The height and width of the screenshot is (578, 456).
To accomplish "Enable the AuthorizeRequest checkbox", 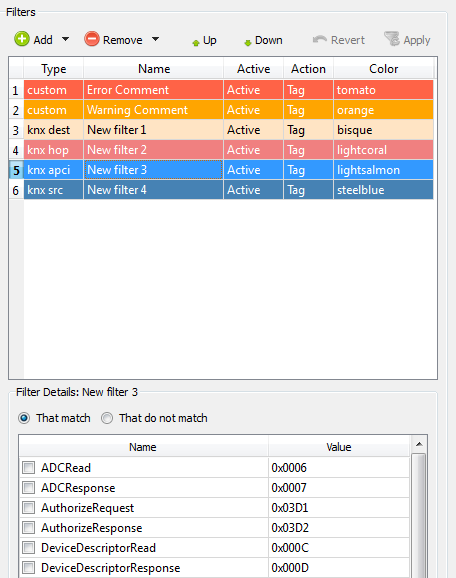I will [28, 508].
